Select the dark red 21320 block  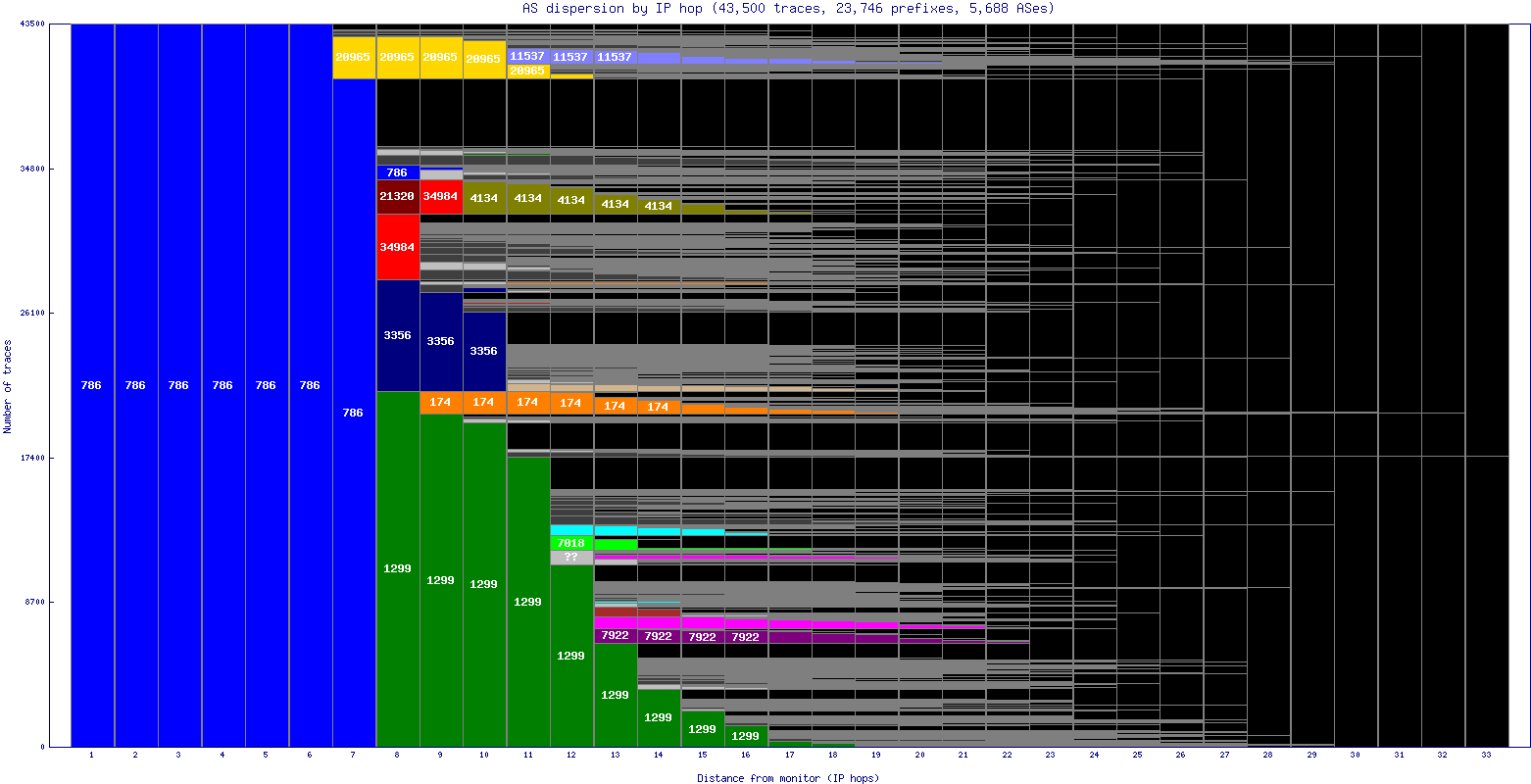point(397,196)
